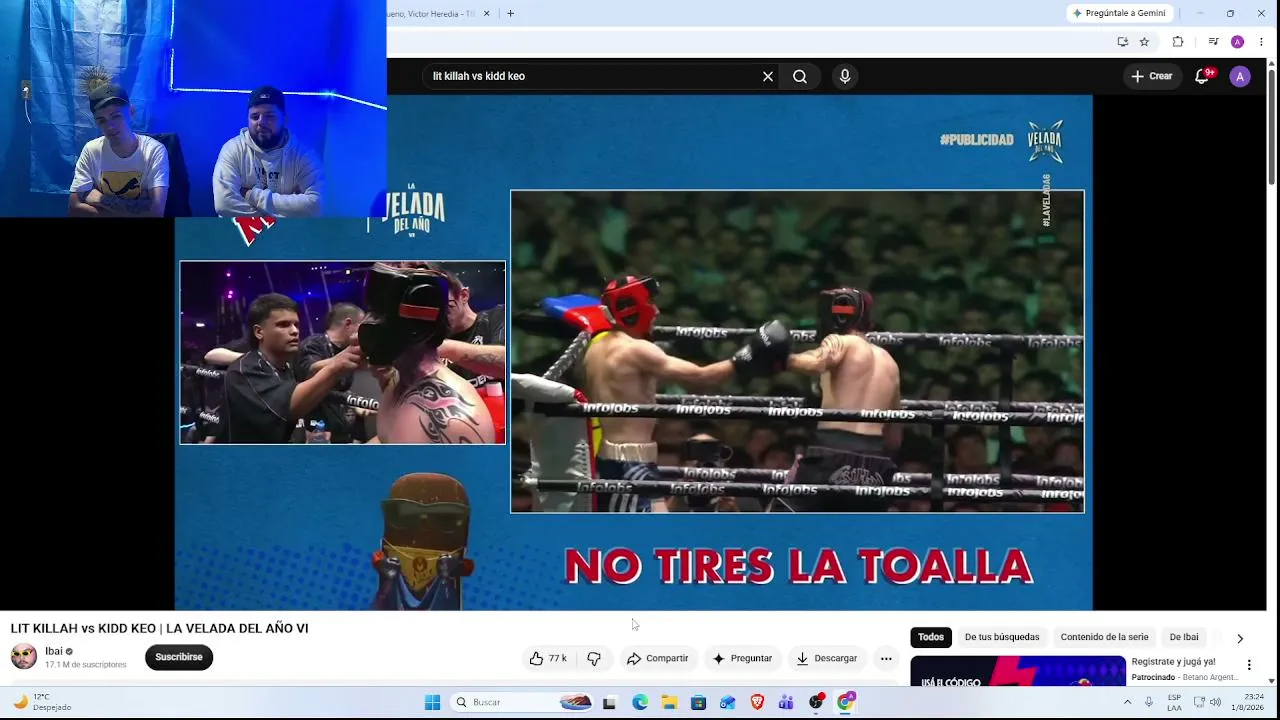1280x720 pixels.
Task: Open Chrome media controls icon
Action: [x=1213, y=42]
